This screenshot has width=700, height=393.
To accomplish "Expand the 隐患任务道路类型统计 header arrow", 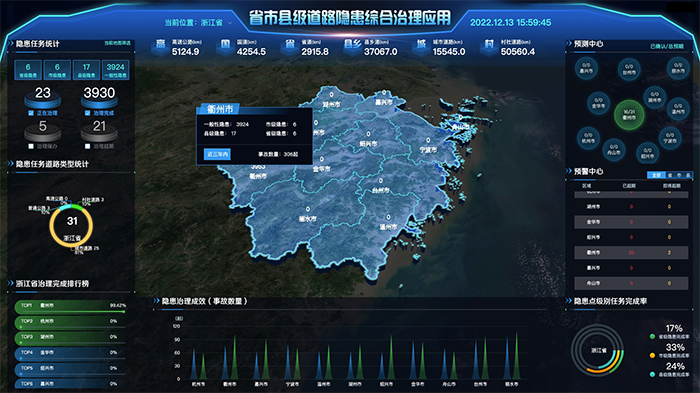I will (11, 164).
